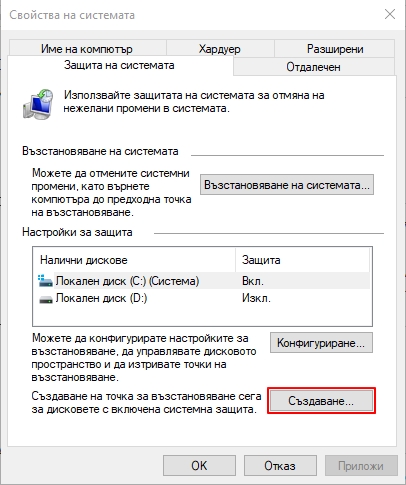406x485 pixels.
Task: Open the Хардуер tab
Action: click(x=220, y=49)
